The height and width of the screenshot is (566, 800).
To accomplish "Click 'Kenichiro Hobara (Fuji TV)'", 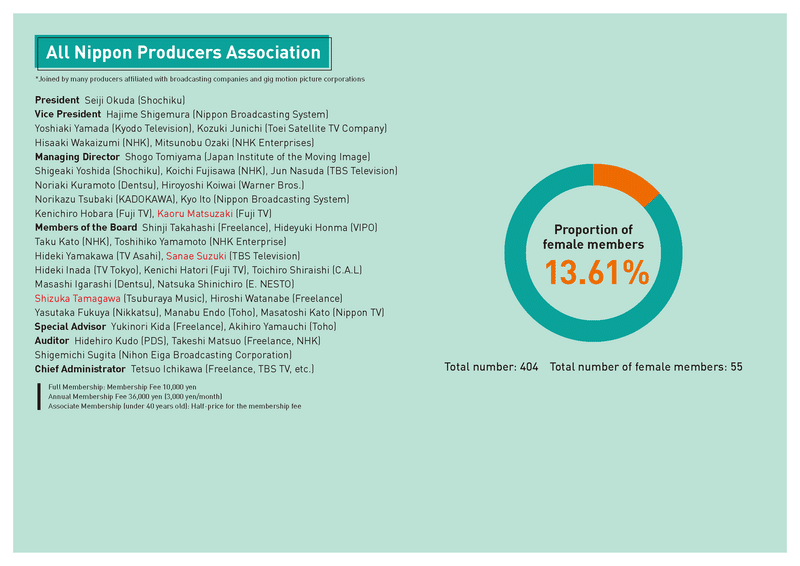I will (93, 214).
